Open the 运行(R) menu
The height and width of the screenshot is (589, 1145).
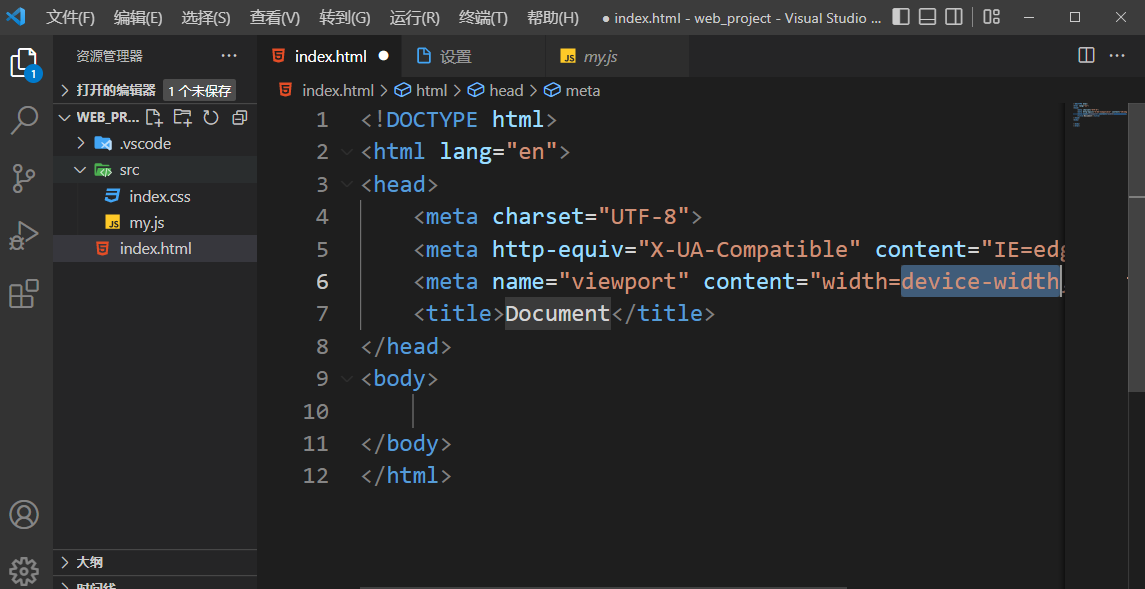415,18
